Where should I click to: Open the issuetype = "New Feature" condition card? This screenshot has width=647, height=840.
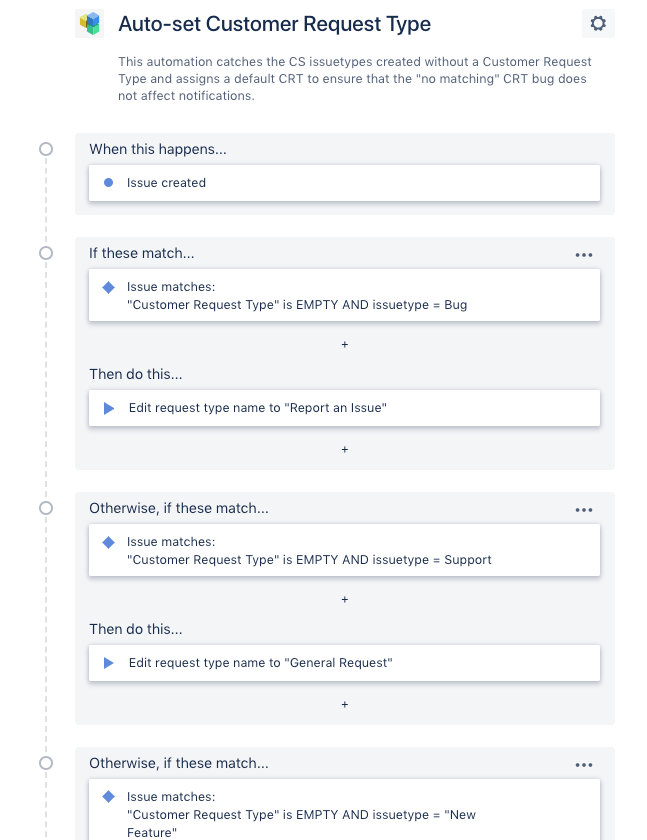344,812
